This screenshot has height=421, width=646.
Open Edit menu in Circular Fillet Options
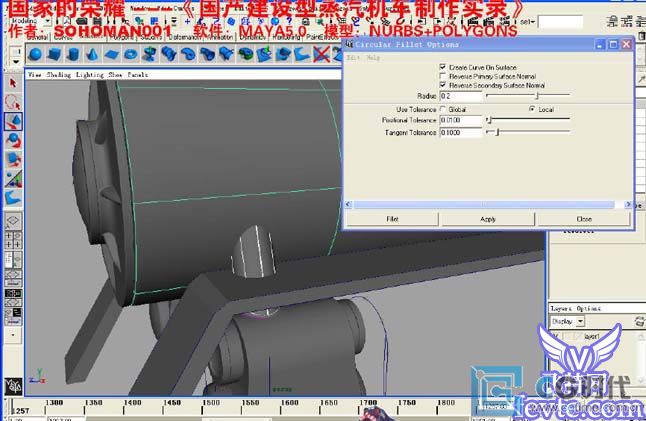353,58
